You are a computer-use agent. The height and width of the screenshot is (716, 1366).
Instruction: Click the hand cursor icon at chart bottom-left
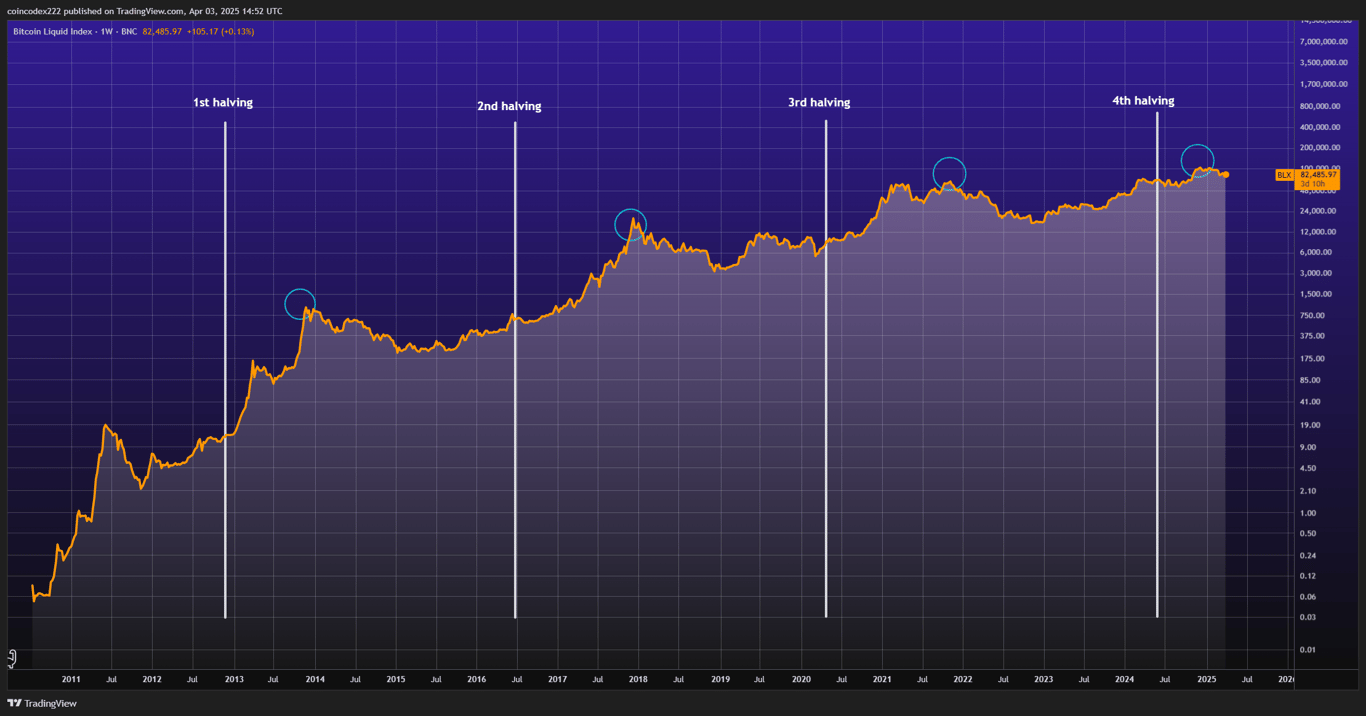[x=11, y=658]
